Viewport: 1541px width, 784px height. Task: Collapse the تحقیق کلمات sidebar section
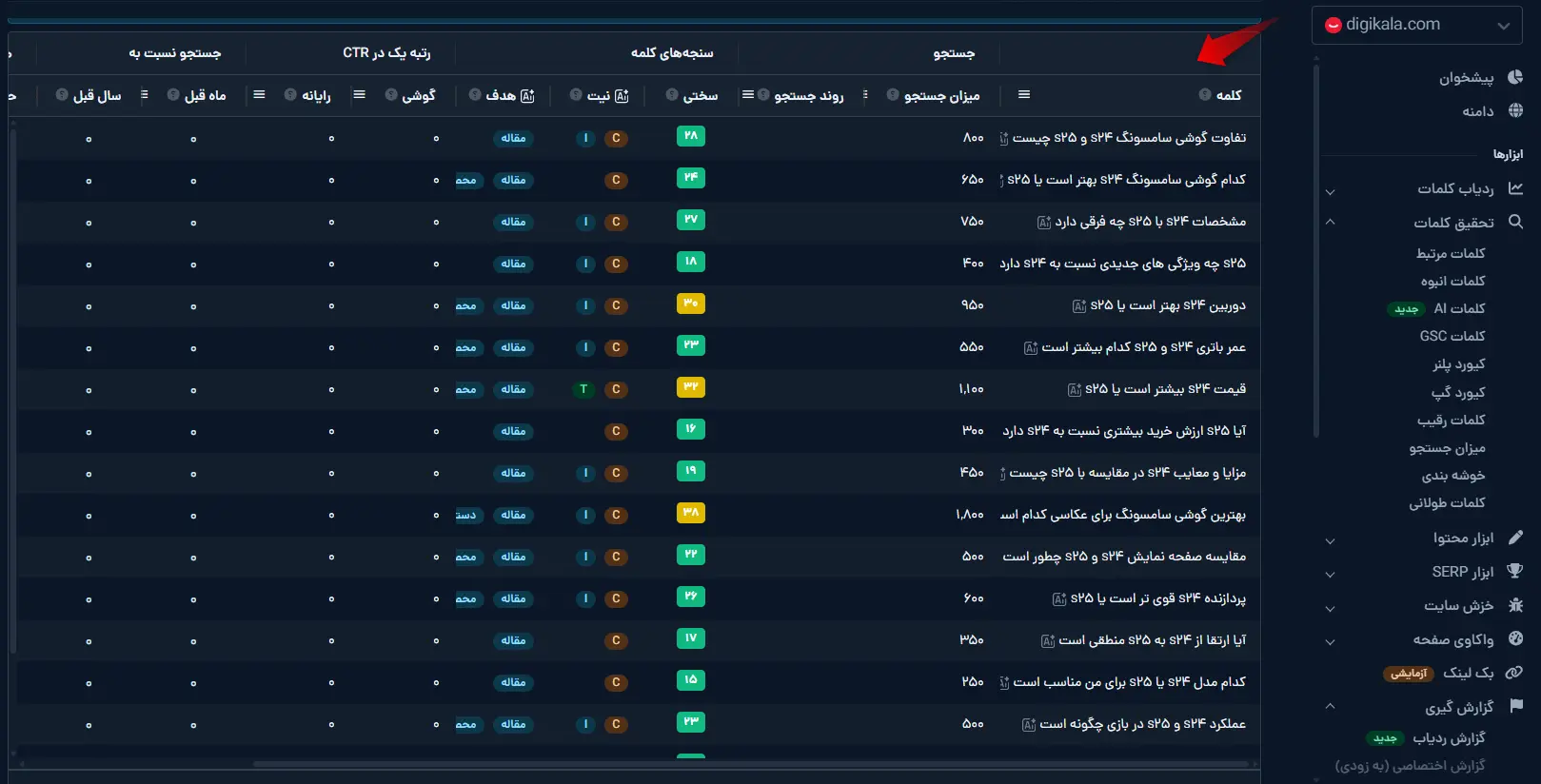coord(1330,223)
